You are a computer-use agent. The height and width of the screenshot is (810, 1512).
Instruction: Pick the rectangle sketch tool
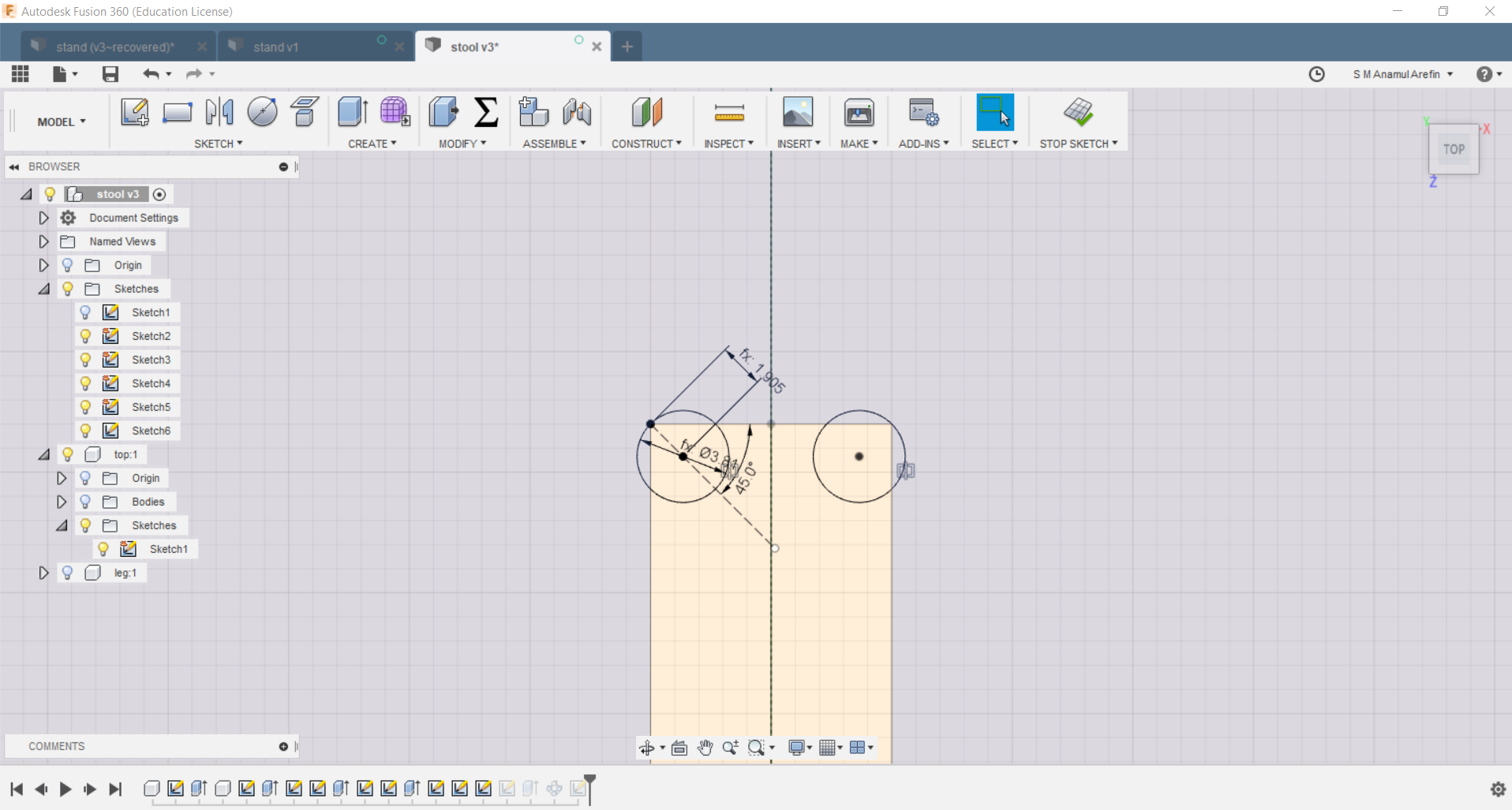(x=178, y=113)
